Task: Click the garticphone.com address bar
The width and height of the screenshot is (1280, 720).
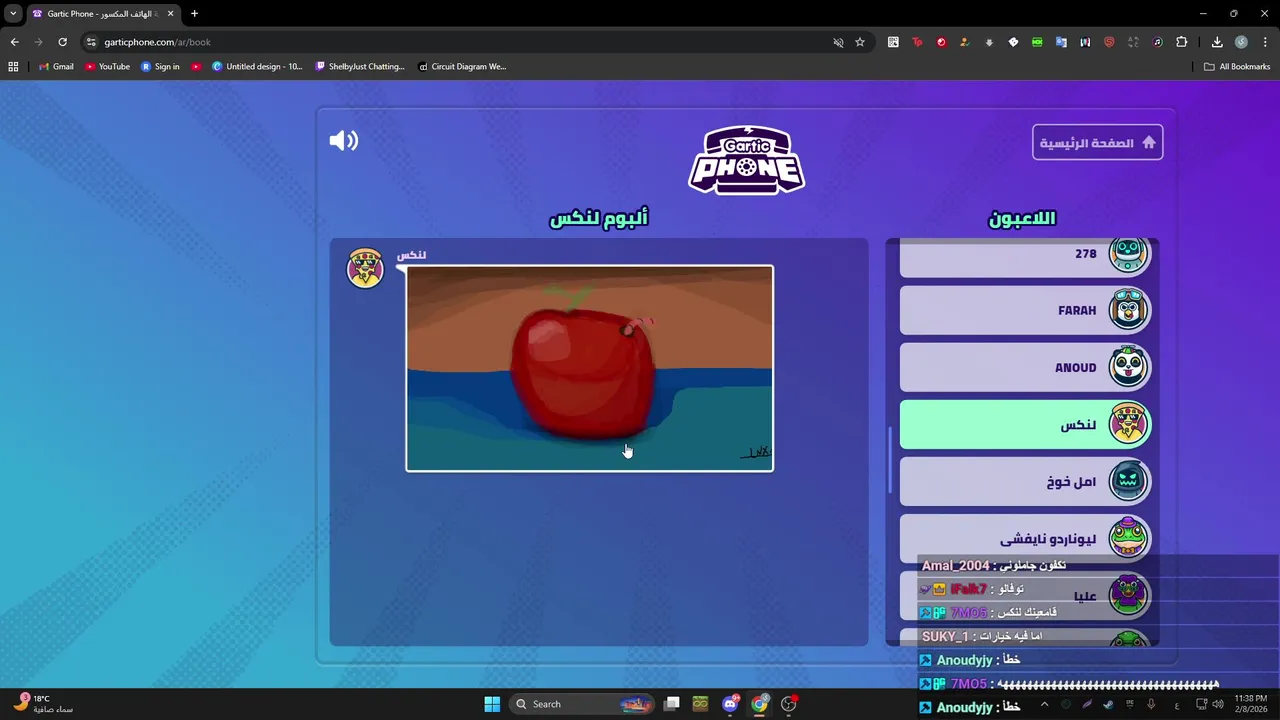Action: (x=460, y=42)
